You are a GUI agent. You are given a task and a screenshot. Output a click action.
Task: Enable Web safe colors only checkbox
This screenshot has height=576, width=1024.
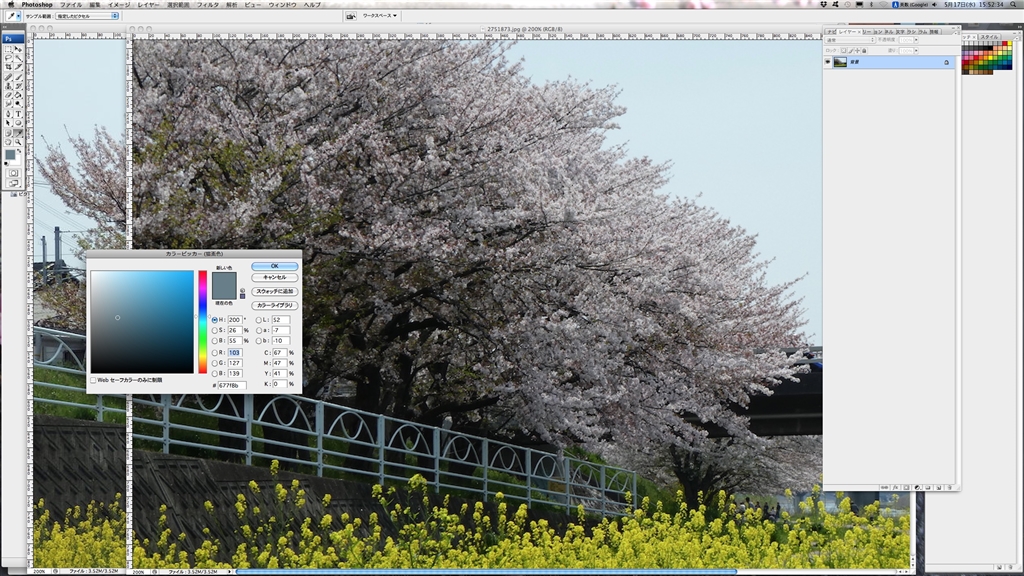point(93,380)
